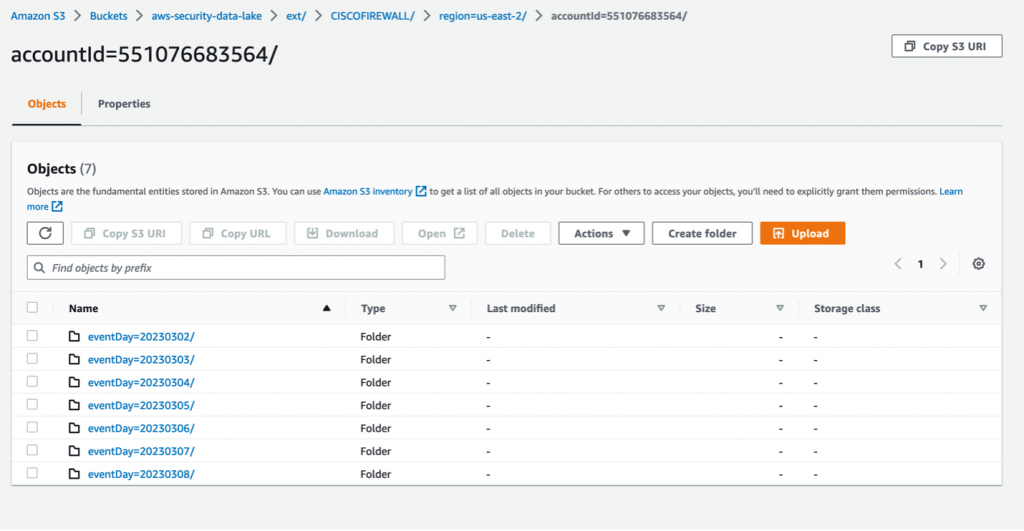Click the refresh objects icon button
This screenshot has height=531, width=1024.
pos(45,233)
